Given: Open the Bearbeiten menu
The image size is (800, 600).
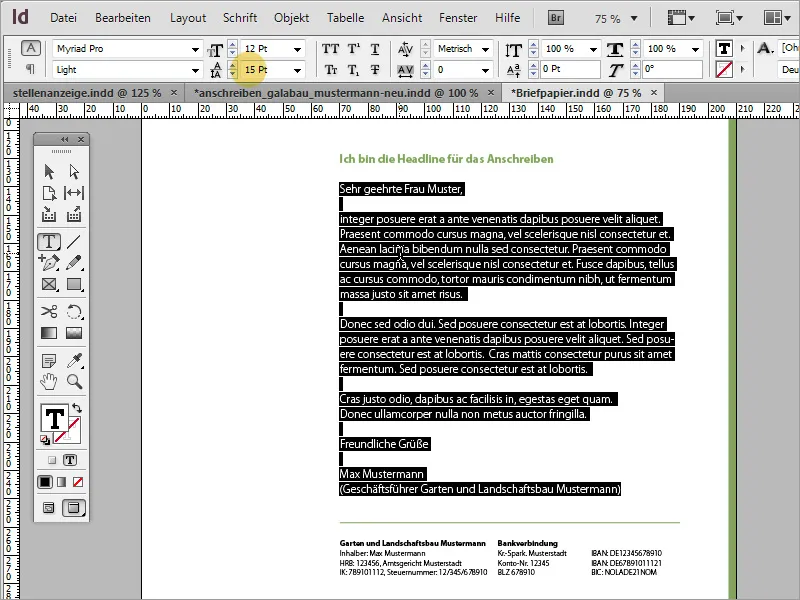Looking at the screenshot, I should pos(123,18).
